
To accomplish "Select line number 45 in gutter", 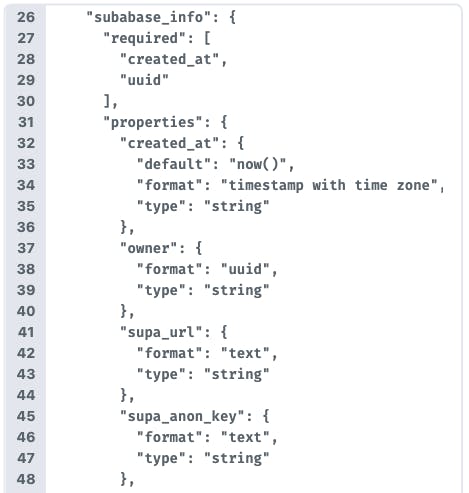I will pyautogui.click(x=26, y=416).
